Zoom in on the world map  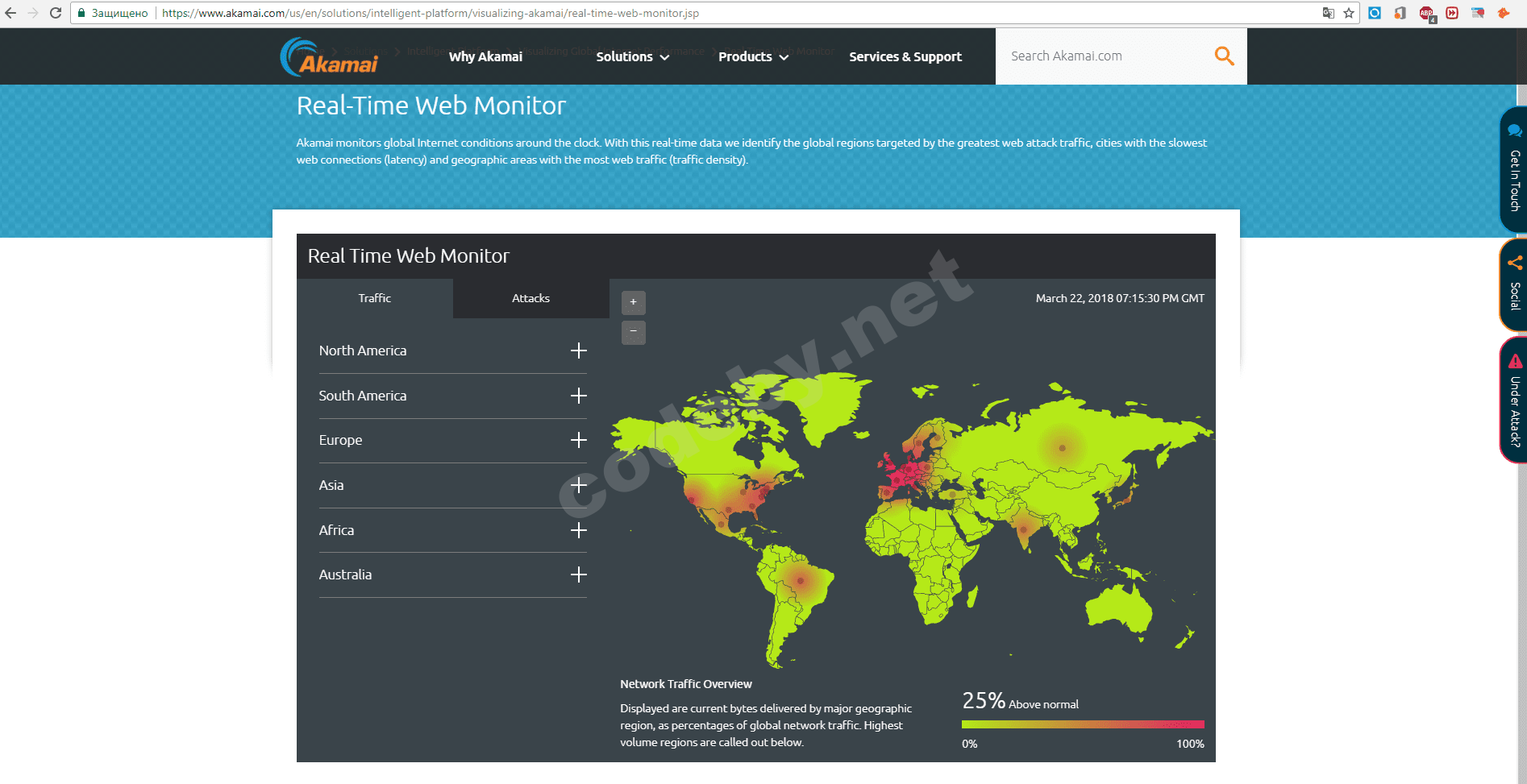(x=634, y=302)
